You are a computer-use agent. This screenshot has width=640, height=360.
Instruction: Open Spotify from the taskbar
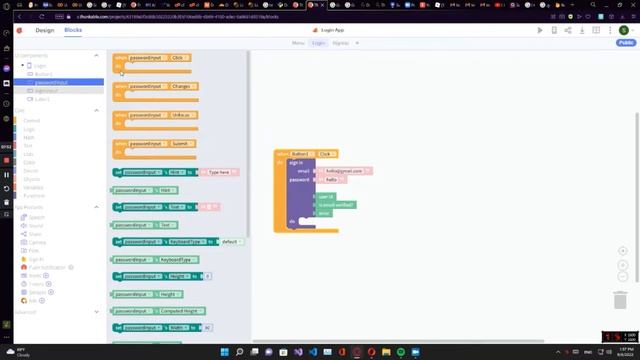point(401,352)
